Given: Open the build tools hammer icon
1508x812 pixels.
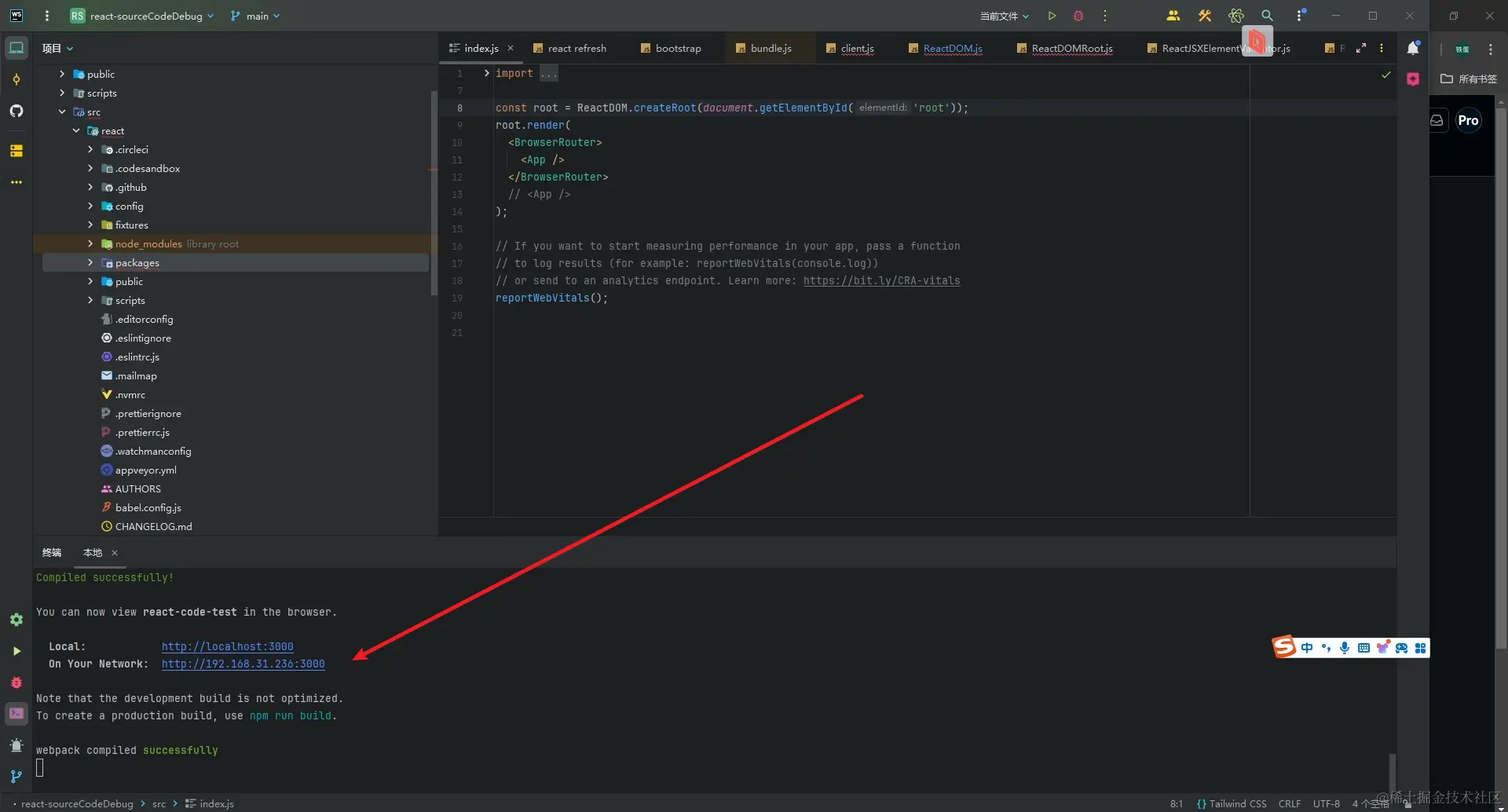Looking at the screenshot, I should [1205, 16].
